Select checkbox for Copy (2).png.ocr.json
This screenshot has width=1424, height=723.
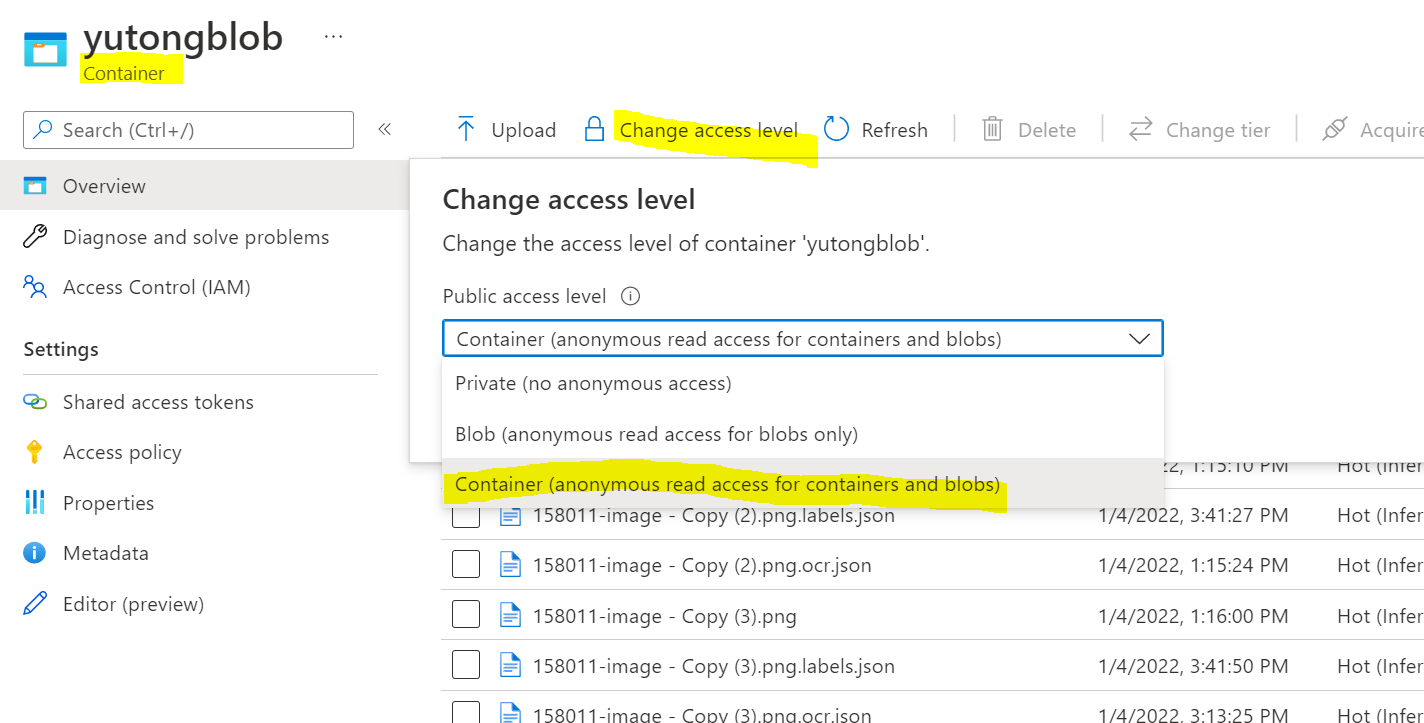click(466, 565)
